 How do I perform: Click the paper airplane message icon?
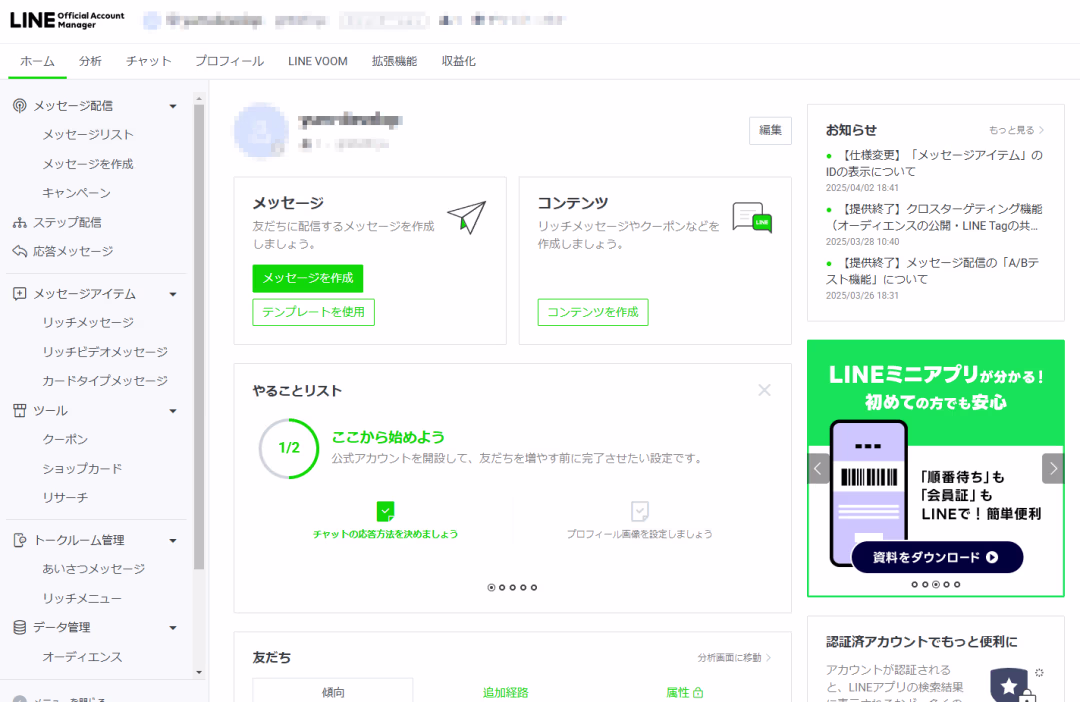[467, 217]
